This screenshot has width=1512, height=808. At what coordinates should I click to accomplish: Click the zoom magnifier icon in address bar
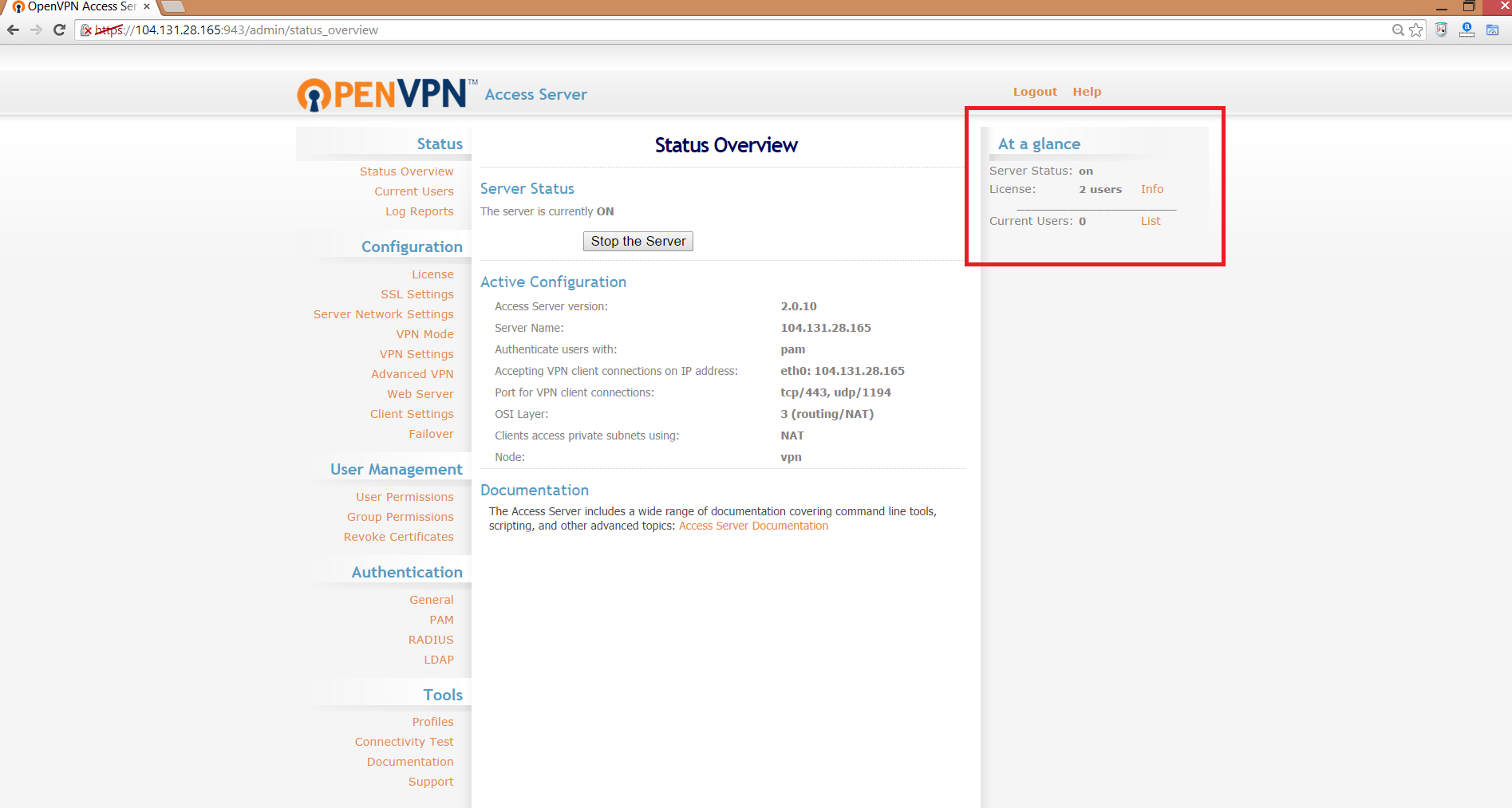pos(1398,30)
